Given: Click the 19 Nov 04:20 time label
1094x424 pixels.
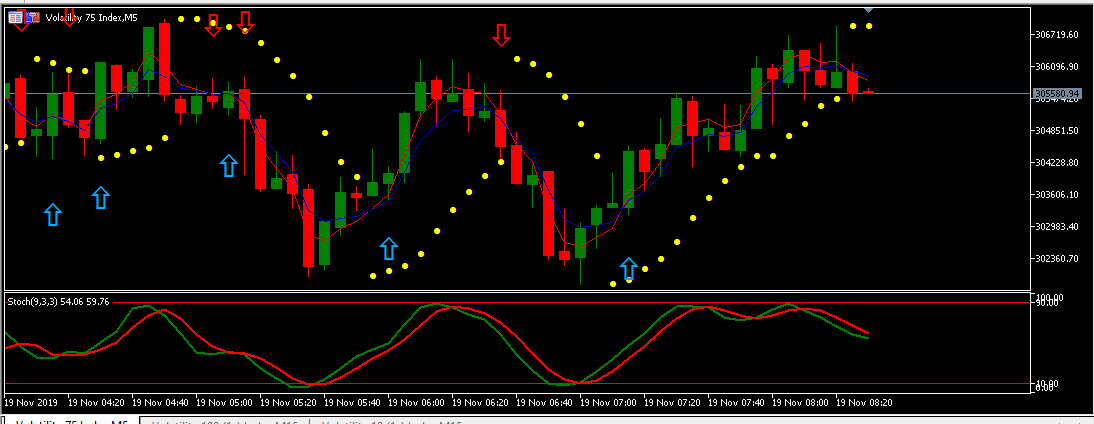Looking at the screenshot, I should pyautogui.click(x=96, y=402).
